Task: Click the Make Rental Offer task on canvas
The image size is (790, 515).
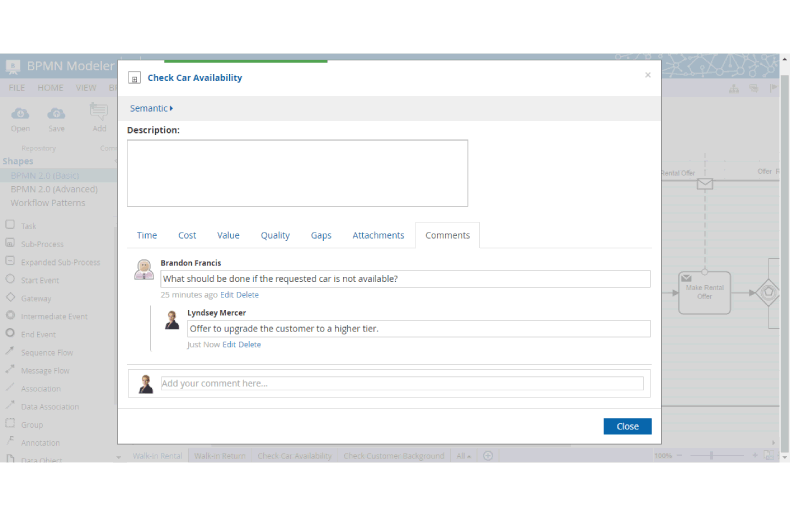Action: click(x=704, y=291)
